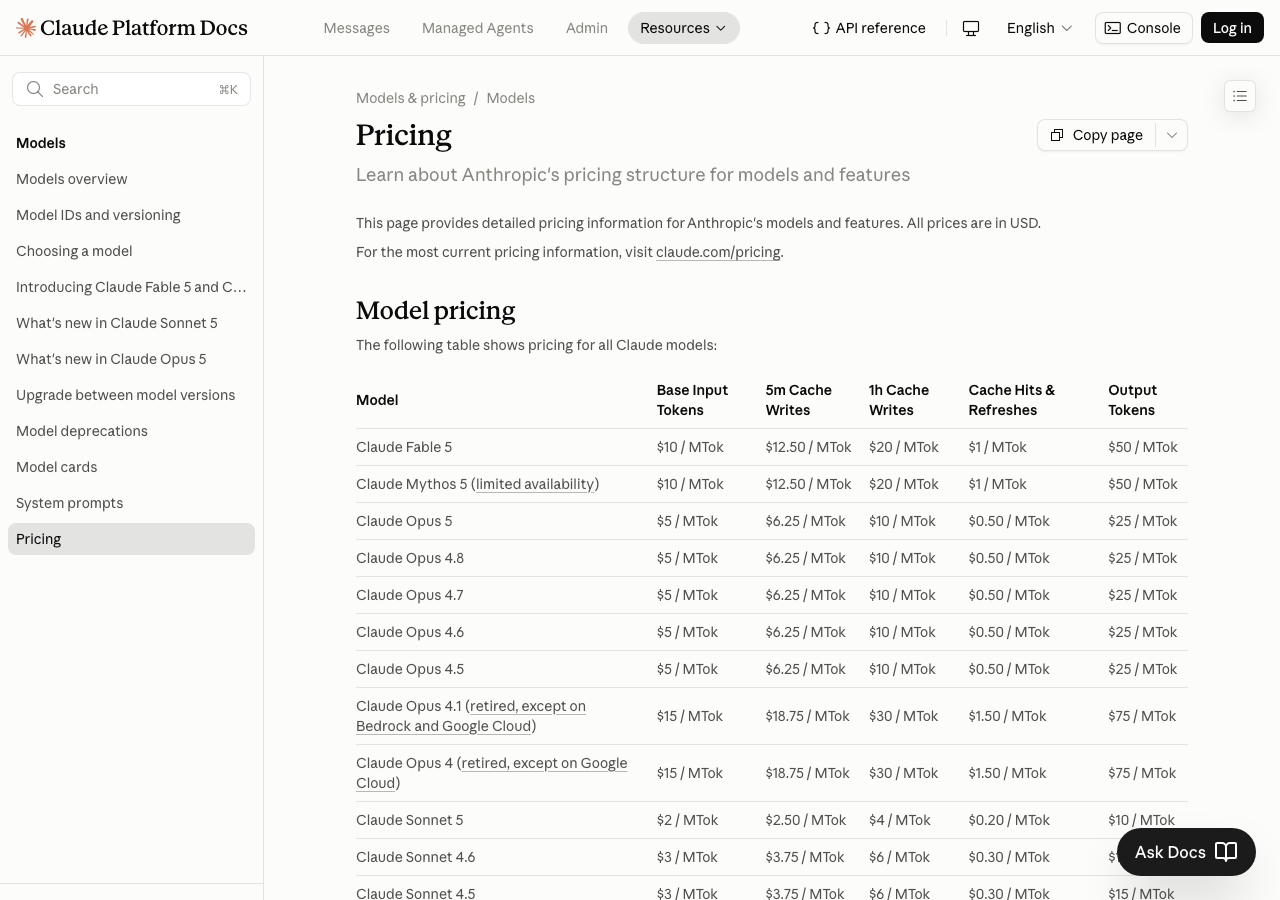1280x900 pixels.
Task: Click Claude Sonnet 5's $2 / MTok input price
Action: (x=687, y=820)
